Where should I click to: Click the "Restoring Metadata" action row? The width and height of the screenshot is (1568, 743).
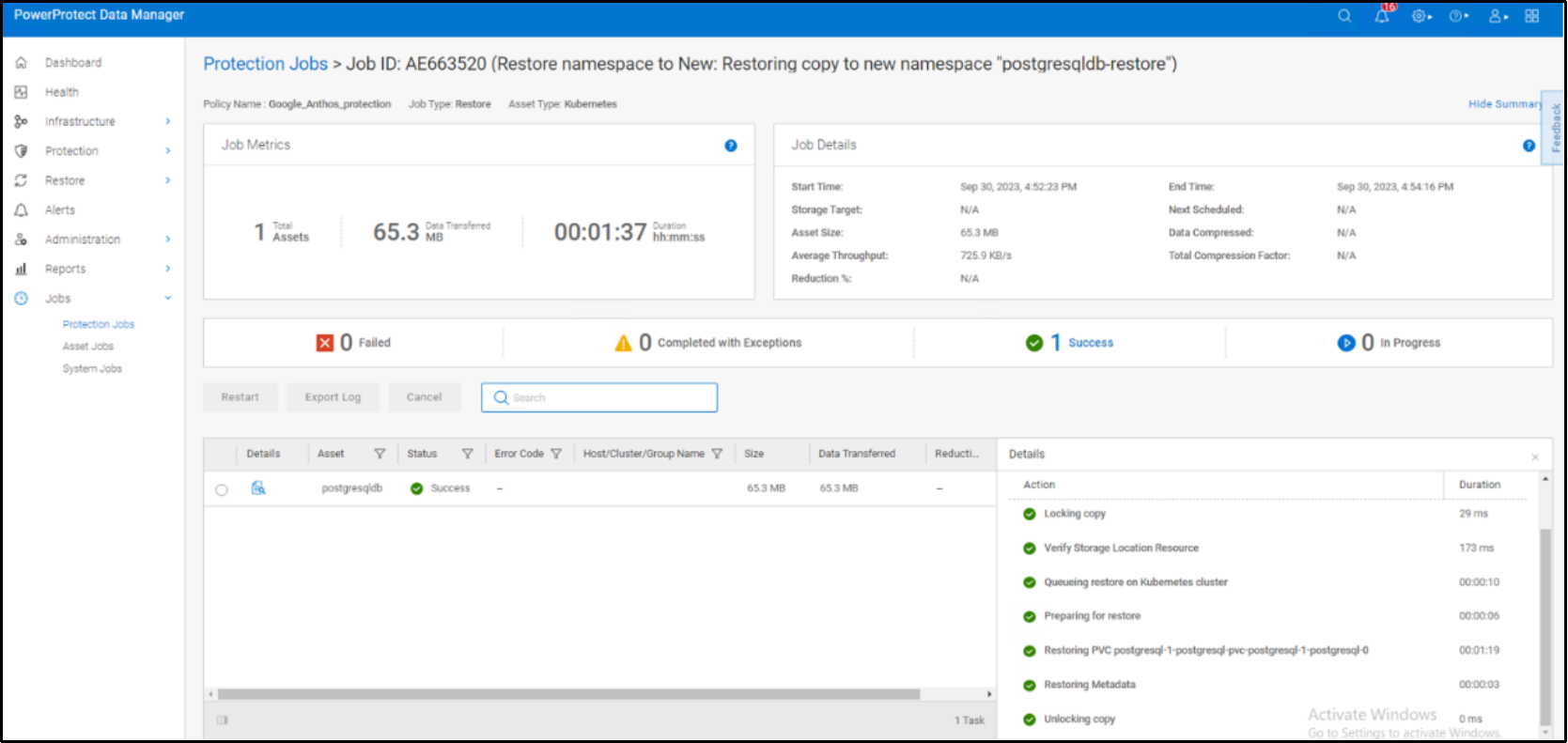1269,685
